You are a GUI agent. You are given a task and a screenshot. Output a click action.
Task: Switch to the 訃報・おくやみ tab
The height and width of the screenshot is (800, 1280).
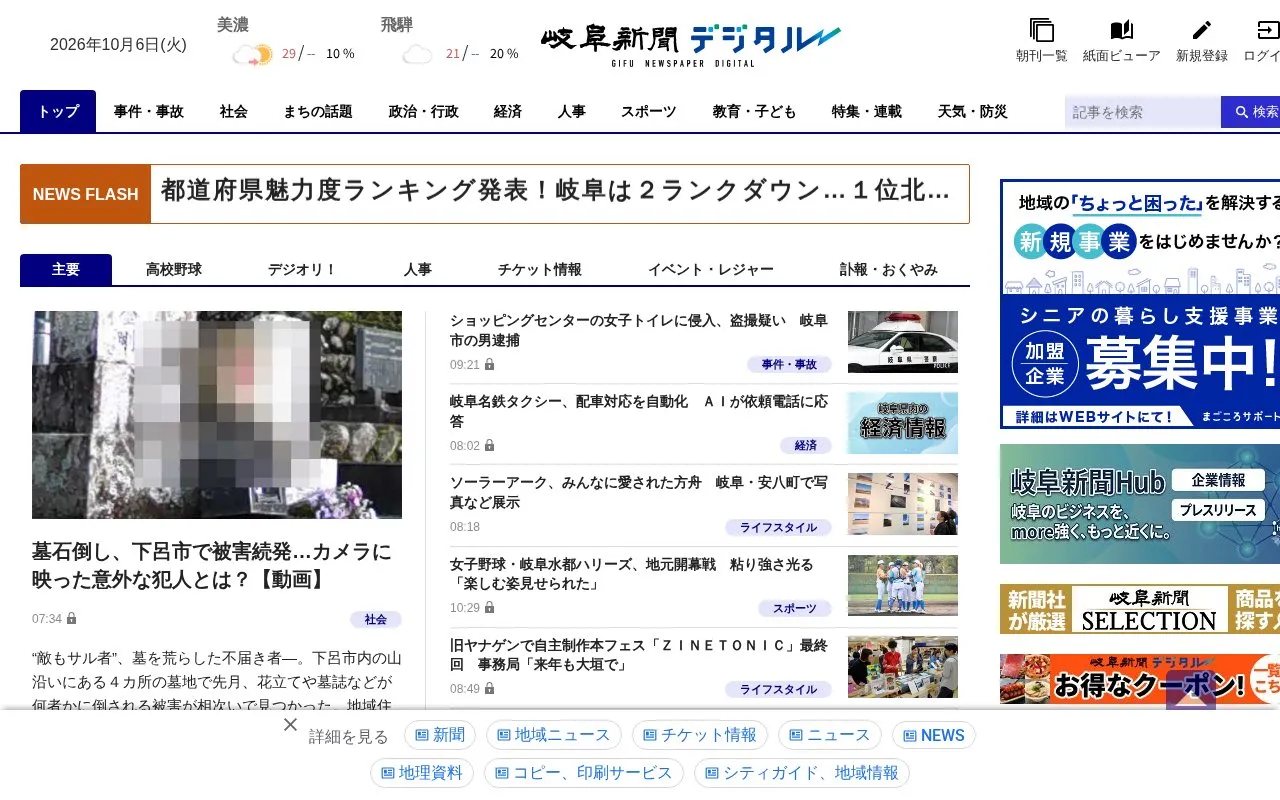[x=889, y=270]
